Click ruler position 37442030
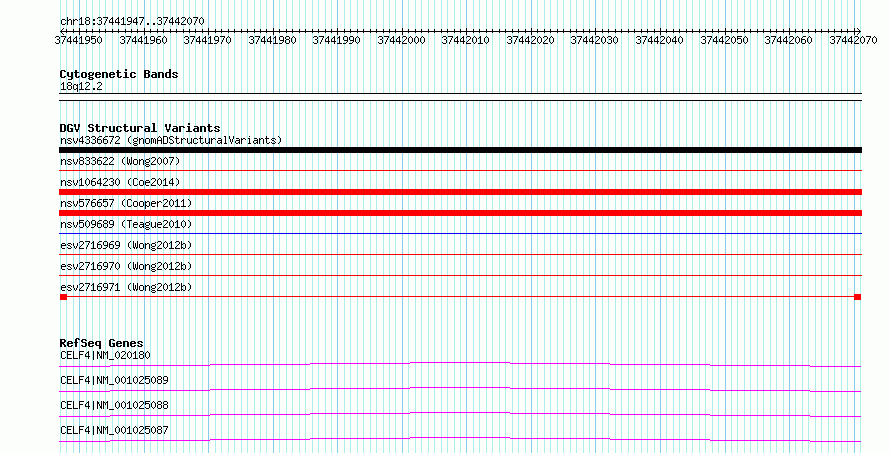This screenshot has height=453, width=890. tap(594, 40)
